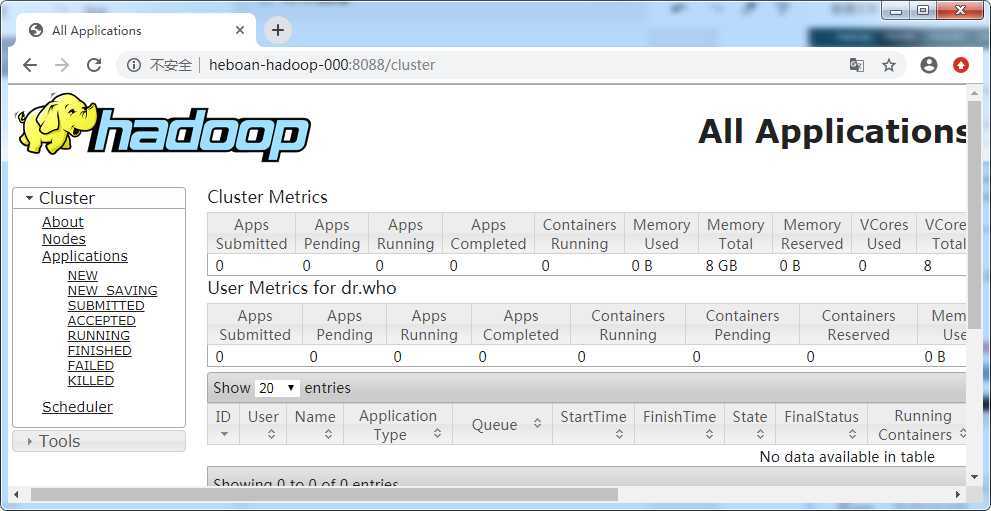Click the Containers Running header in Cluster Metrics
Viewport: 991px width, 511px height.
click(580, 234)
